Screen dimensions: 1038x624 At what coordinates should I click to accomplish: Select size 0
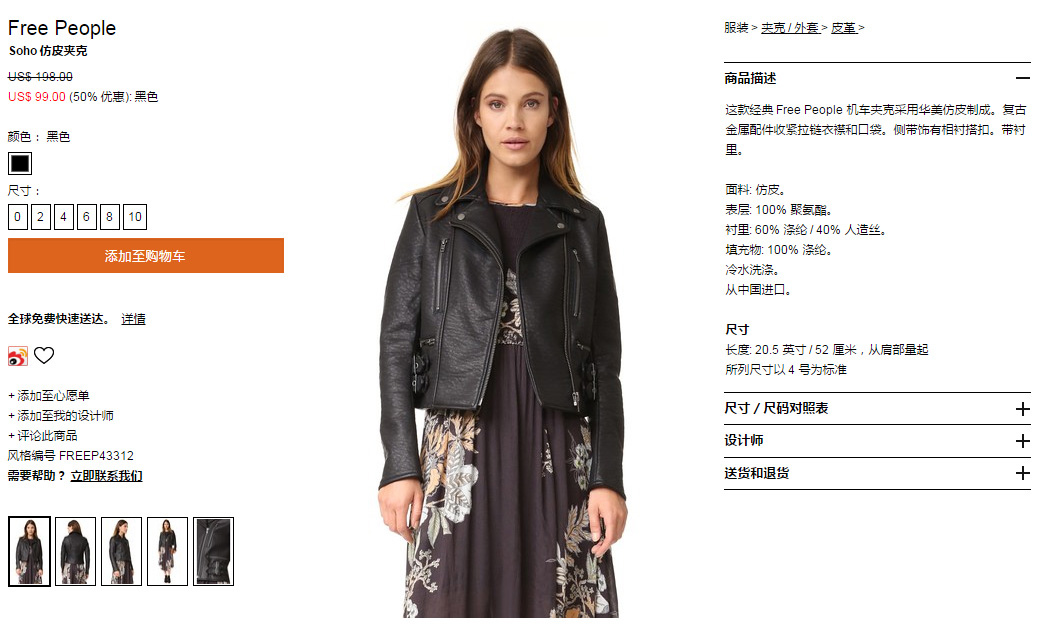[x=18, y=217]
